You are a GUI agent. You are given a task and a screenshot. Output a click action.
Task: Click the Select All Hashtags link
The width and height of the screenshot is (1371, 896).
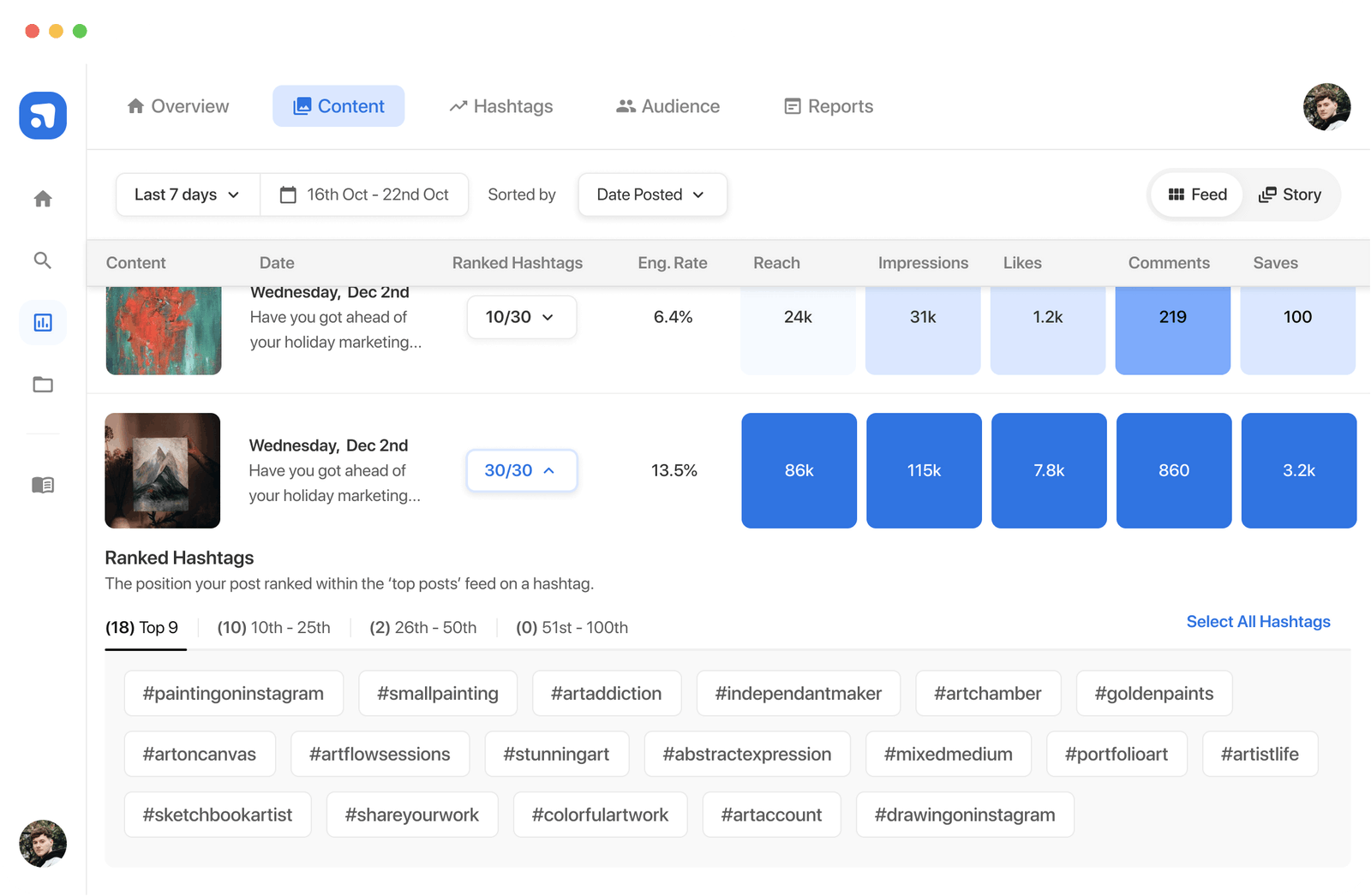(1258, 621)
